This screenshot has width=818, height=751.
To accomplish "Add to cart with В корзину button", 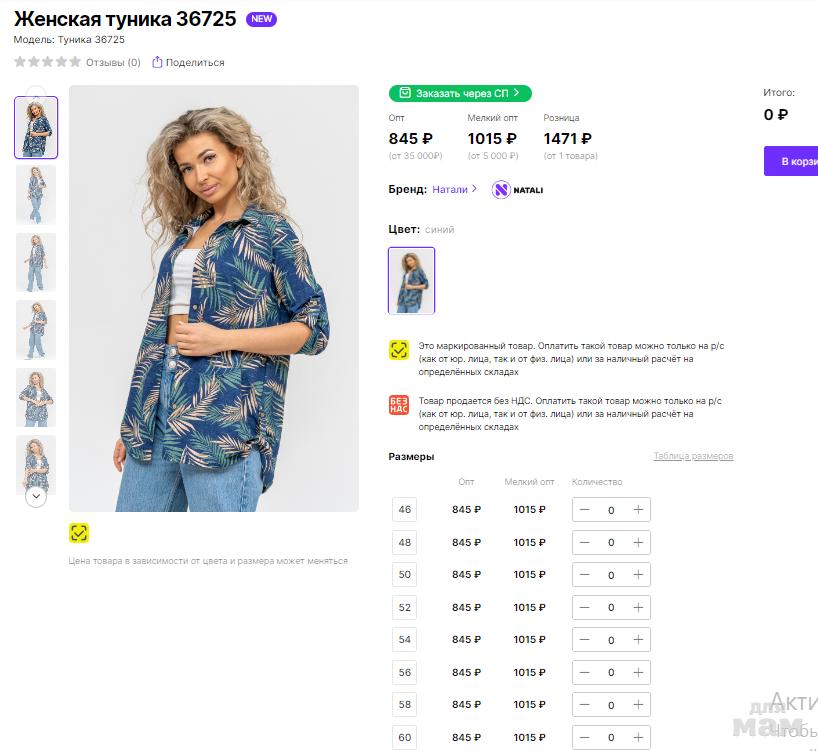I will pos(793,161).
